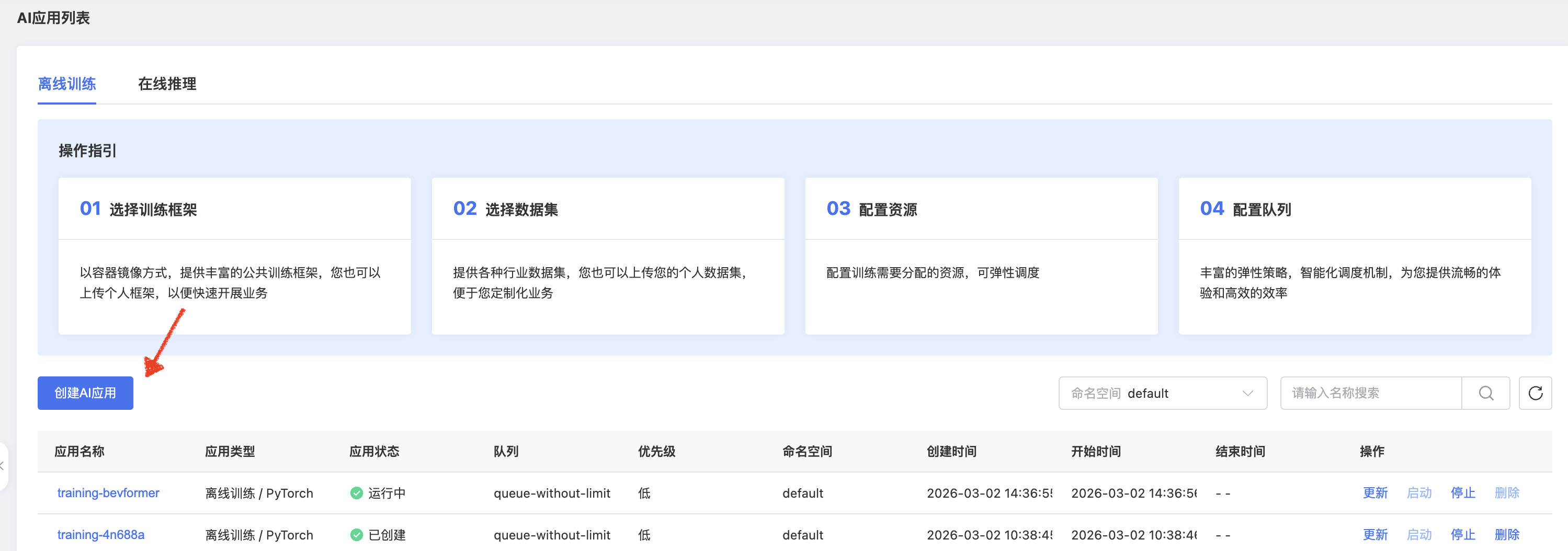Click green status icon for training-4n688a
The image size is (1568, 551).
point(356,535)
